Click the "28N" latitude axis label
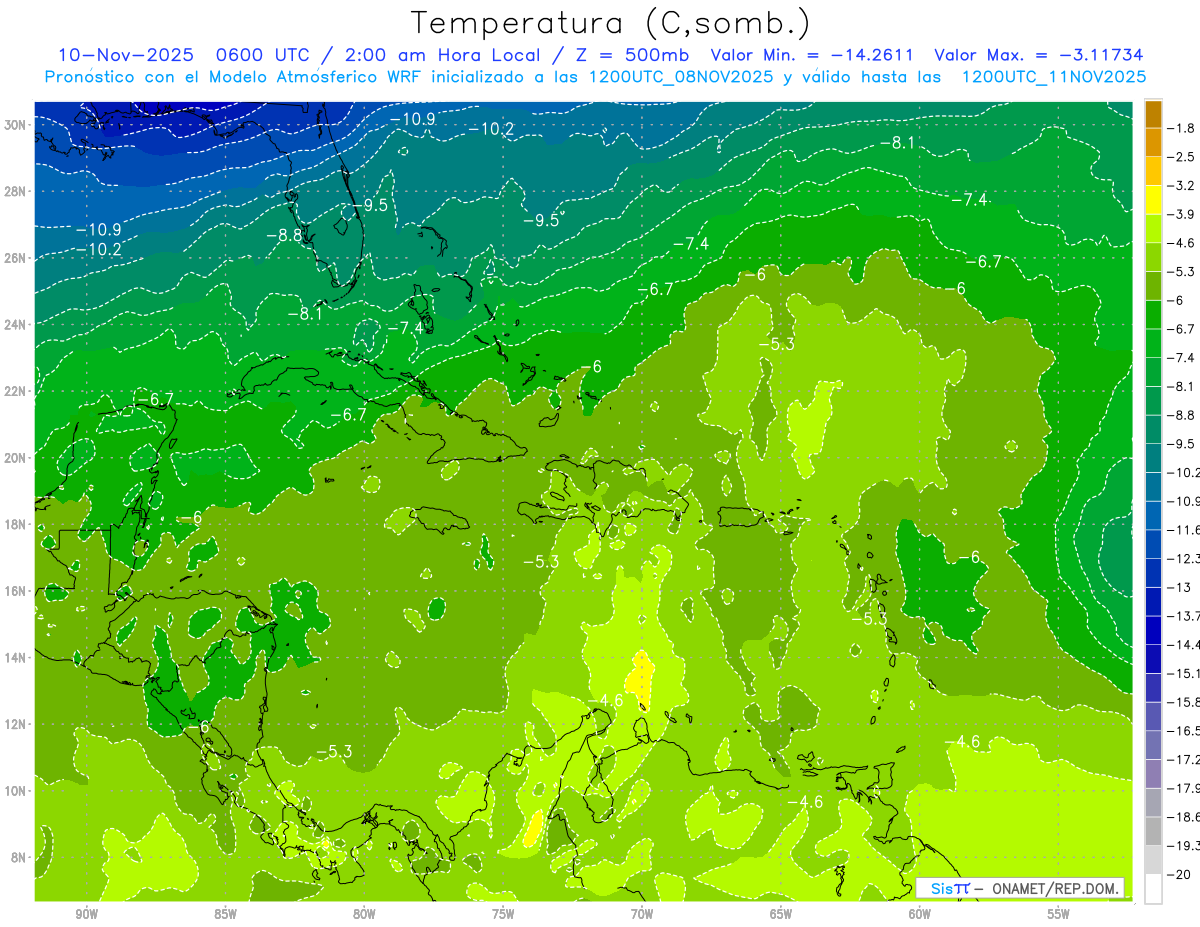The height and width of the screenshot is (927, 1200). pos(16,191)
